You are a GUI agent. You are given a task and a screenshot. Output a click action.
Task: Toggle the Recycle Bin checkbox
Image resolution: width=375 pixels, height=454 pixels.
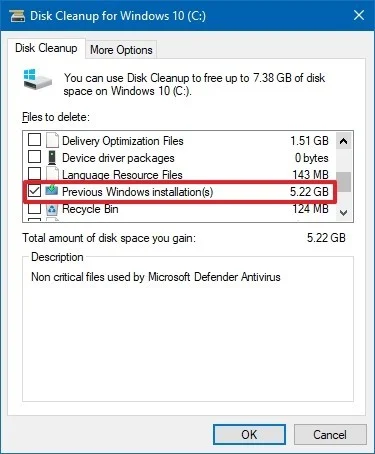34,208
